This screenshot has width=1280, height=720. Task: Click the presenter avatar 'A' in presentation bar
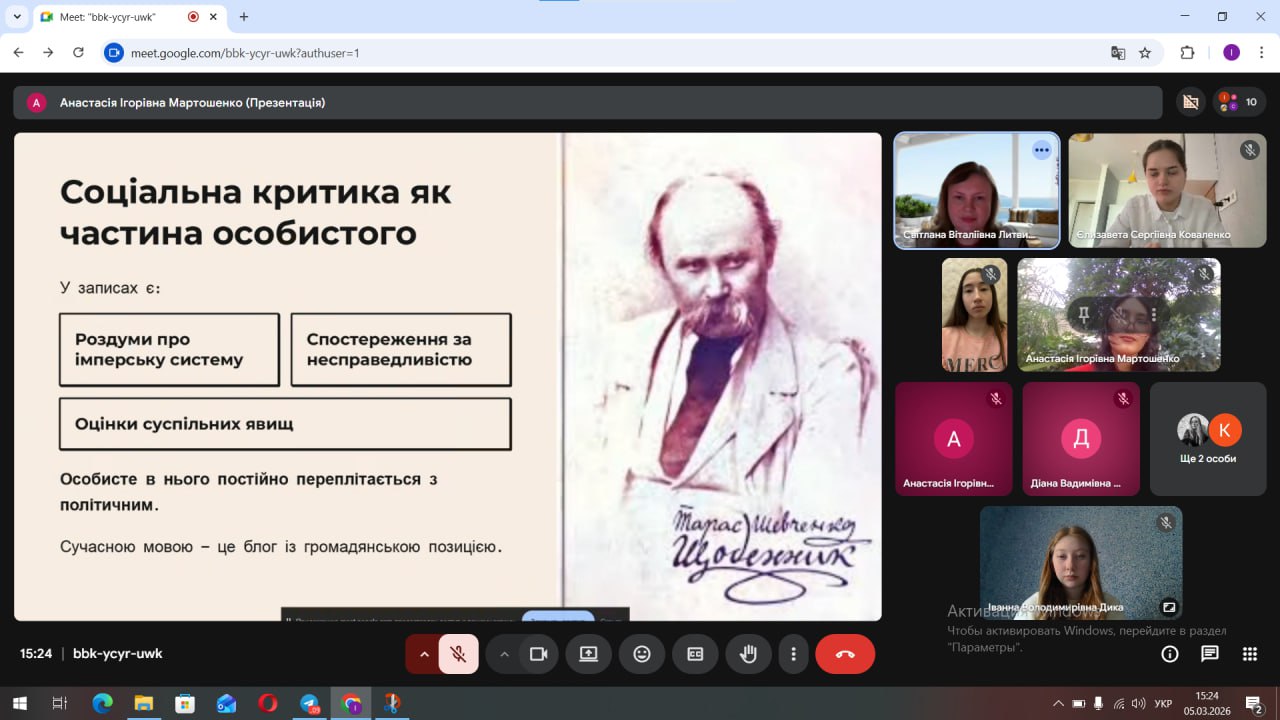click(37, 102)
